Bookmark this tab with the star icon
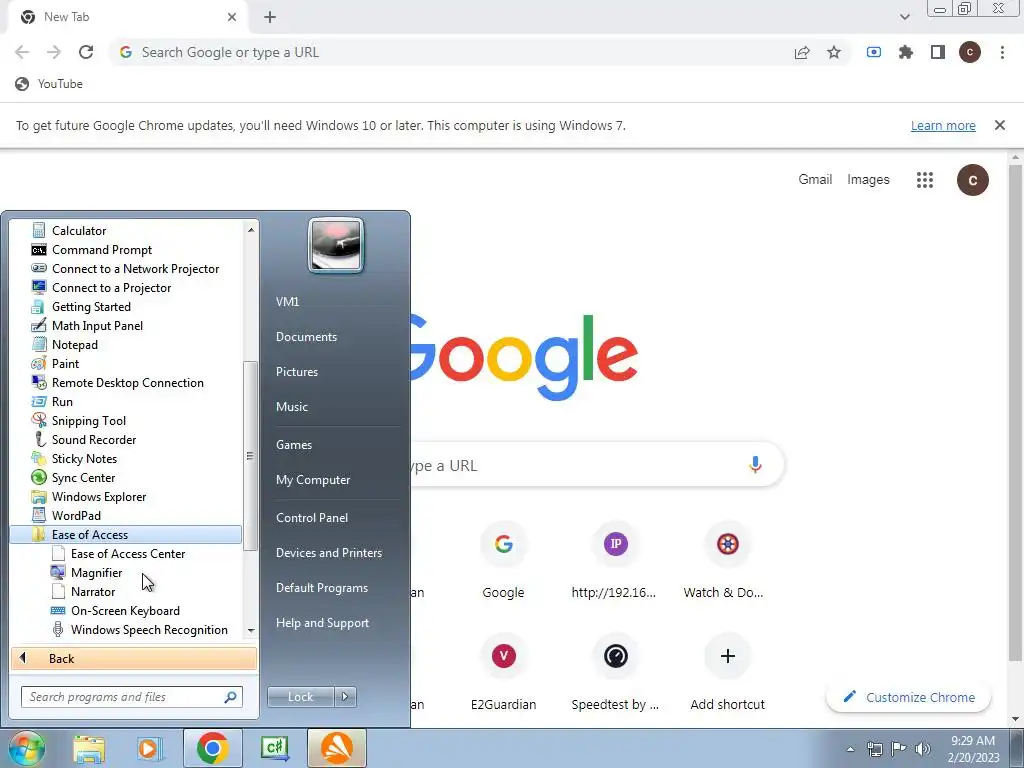The width and height of the screenshot is (1024, 768). coord(834,52)
